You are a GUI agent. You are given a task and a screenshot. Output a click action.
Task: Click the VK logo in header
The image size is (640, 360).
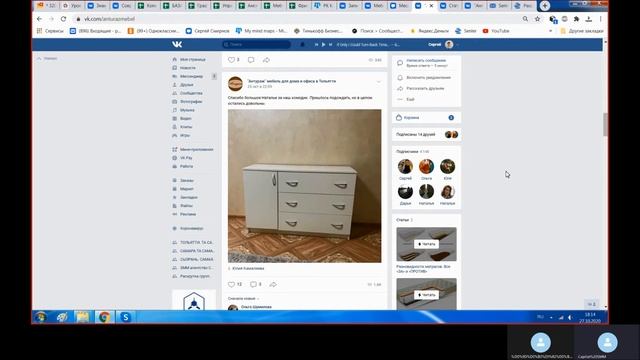click(177, 44)
